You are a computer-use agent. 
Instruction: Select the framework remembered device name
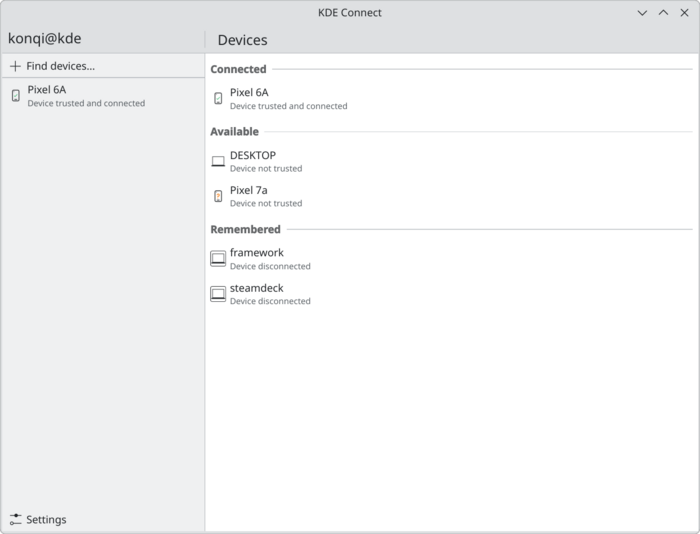coord(257,253)
